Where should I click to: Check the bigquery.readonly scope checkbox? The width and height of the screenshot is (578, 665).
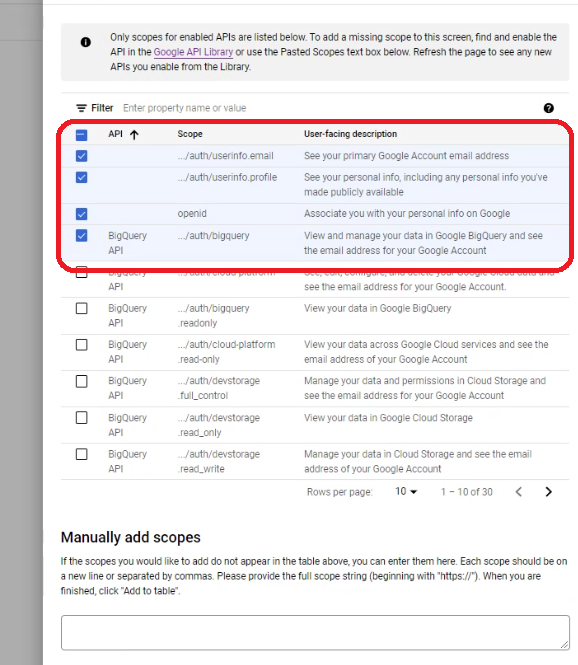pyautogui.click(x=81, y=308)
